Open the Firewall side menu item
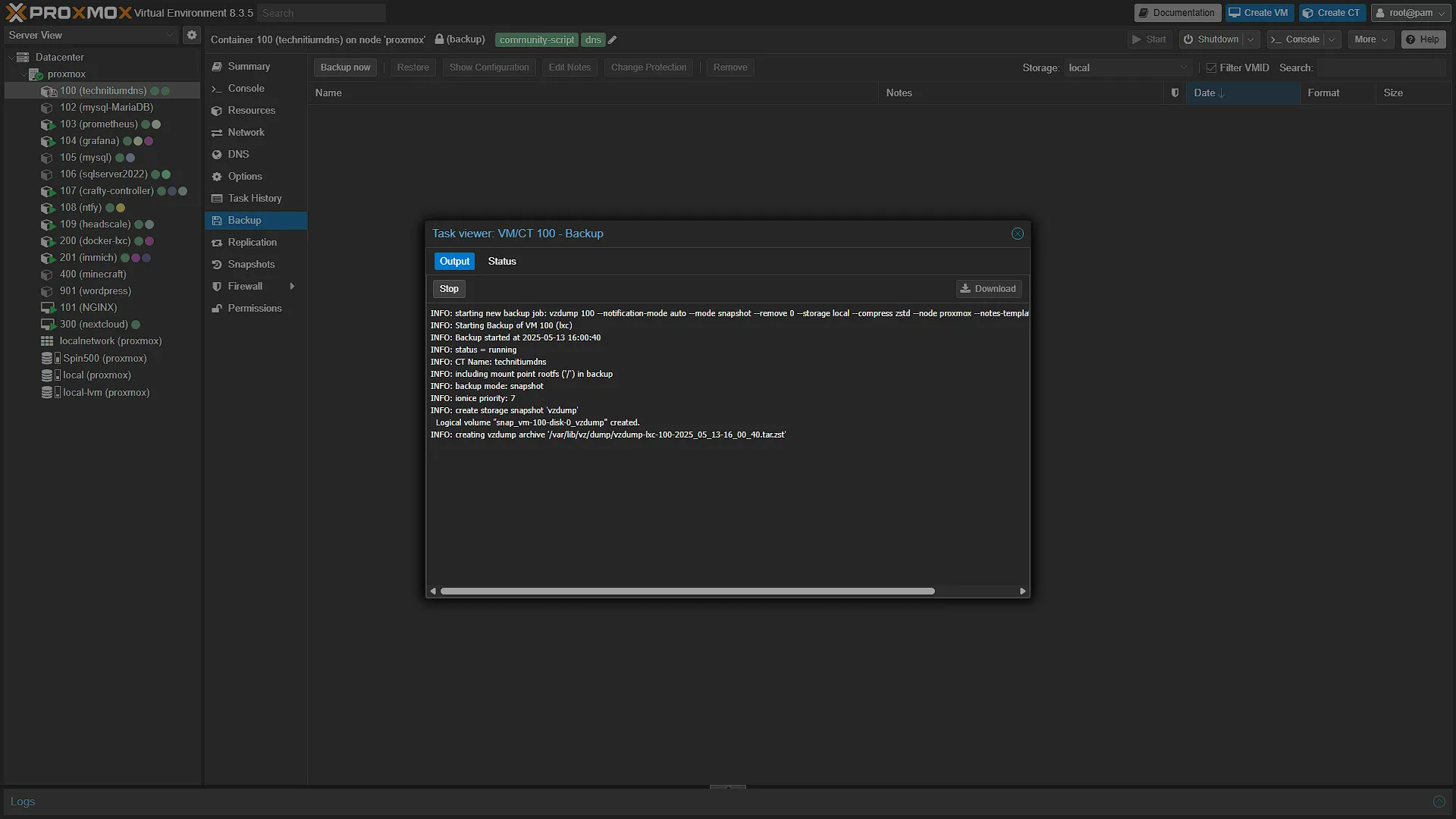1456x819 pixels. pyautogui.click(x=256, y=287)
